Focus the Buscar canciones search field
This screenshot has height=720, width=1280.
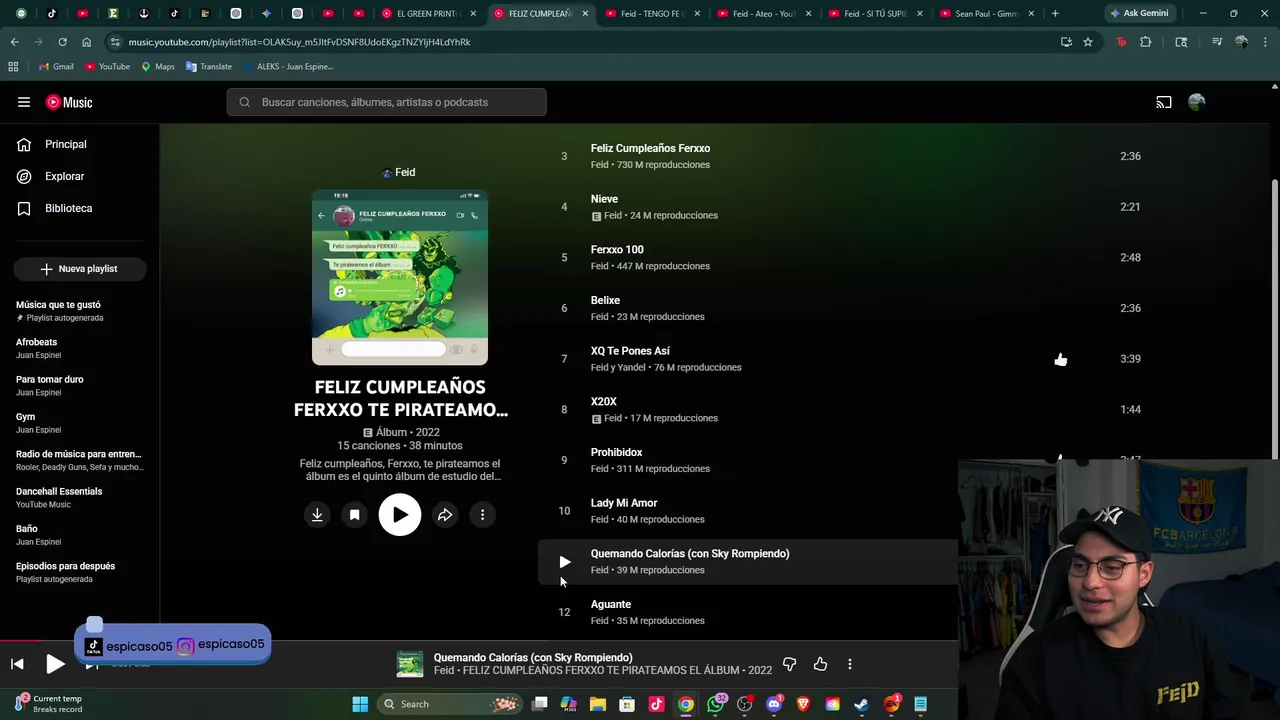pyautogui.click(x=386, y=102)
